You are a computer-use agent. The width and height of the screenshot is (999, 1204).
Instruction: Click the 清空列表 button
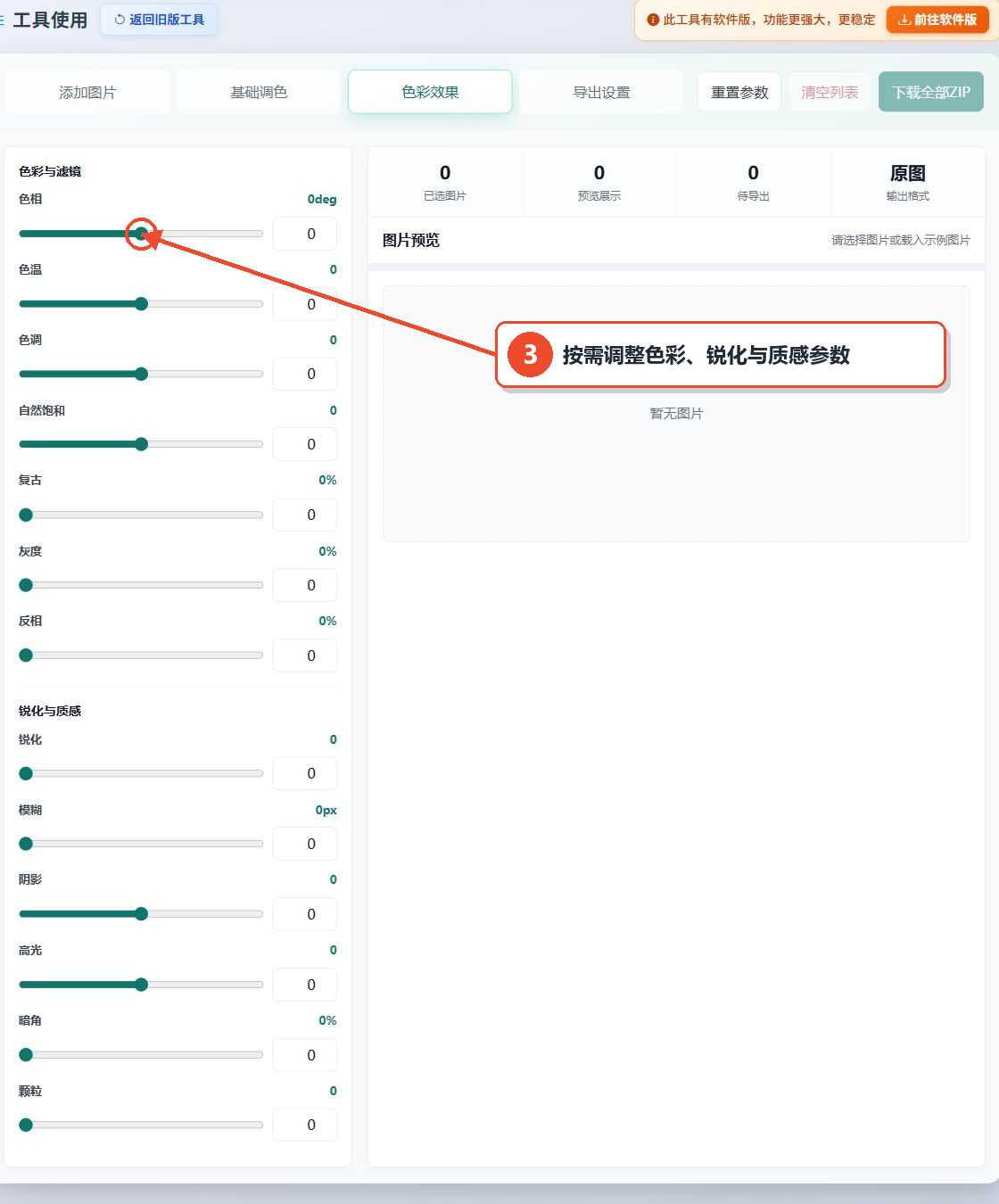coord(830,92)
